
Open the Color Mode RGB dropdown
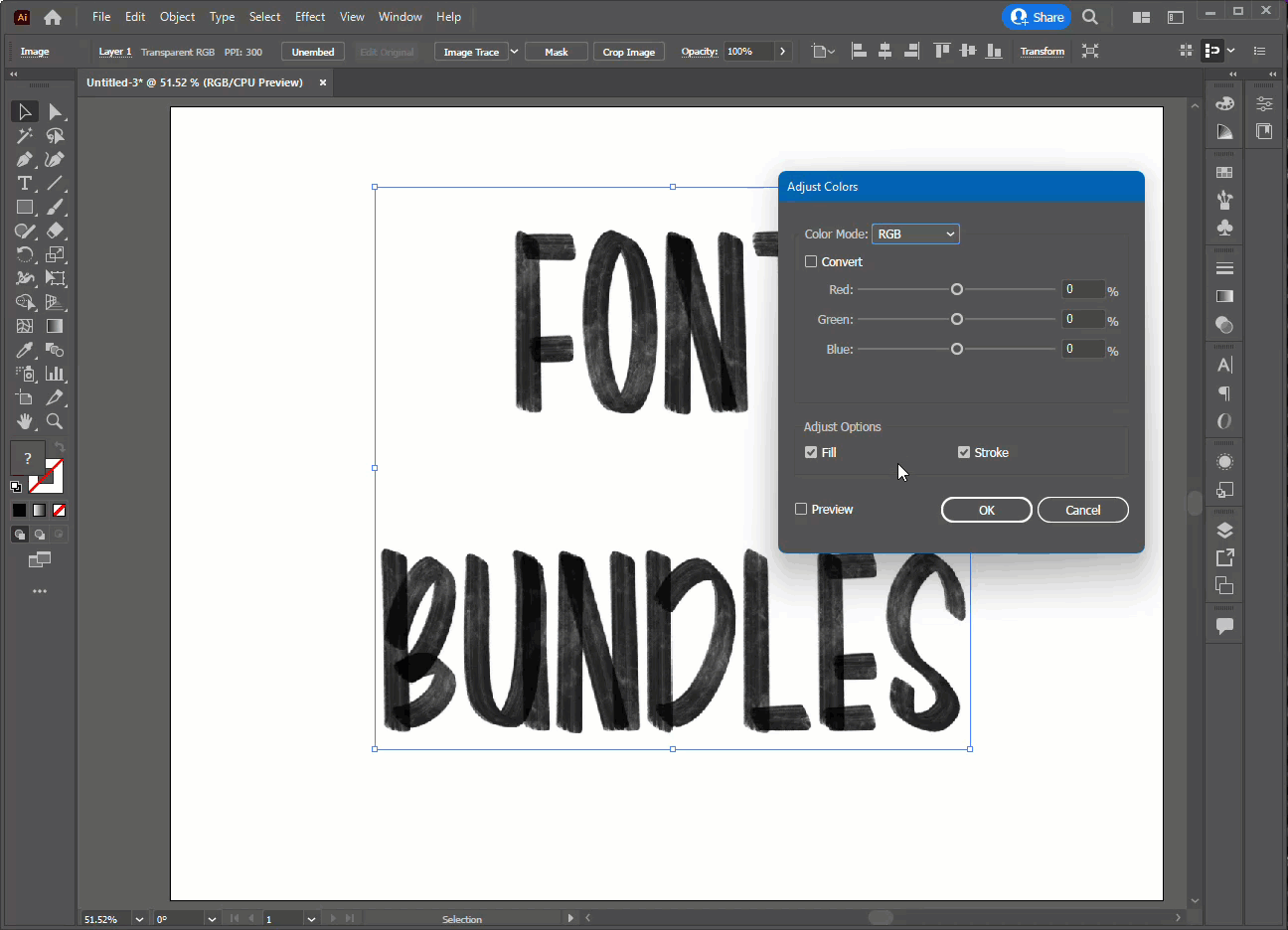click(x=915, y=233)
